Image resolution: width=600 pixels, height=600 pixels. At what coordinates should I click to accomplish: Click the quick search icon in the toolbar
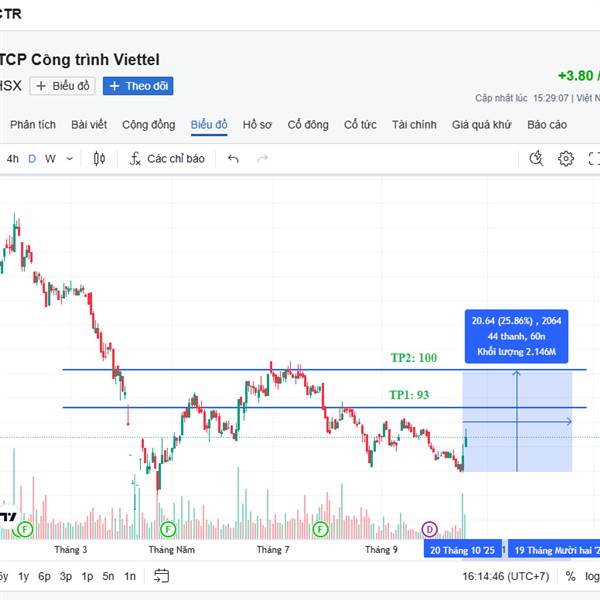click(536, 158)
